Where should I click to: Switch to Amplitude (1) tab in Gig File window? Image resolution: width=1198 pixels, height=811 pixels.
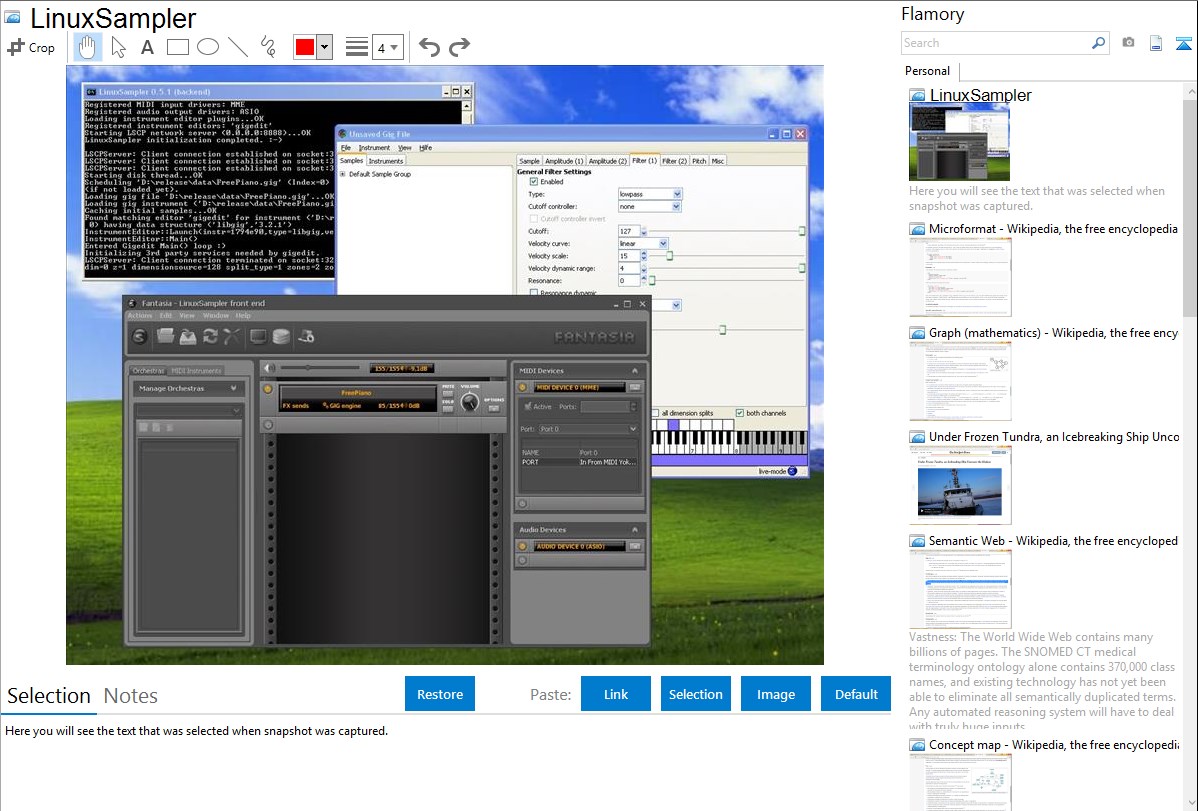[564, 161]
